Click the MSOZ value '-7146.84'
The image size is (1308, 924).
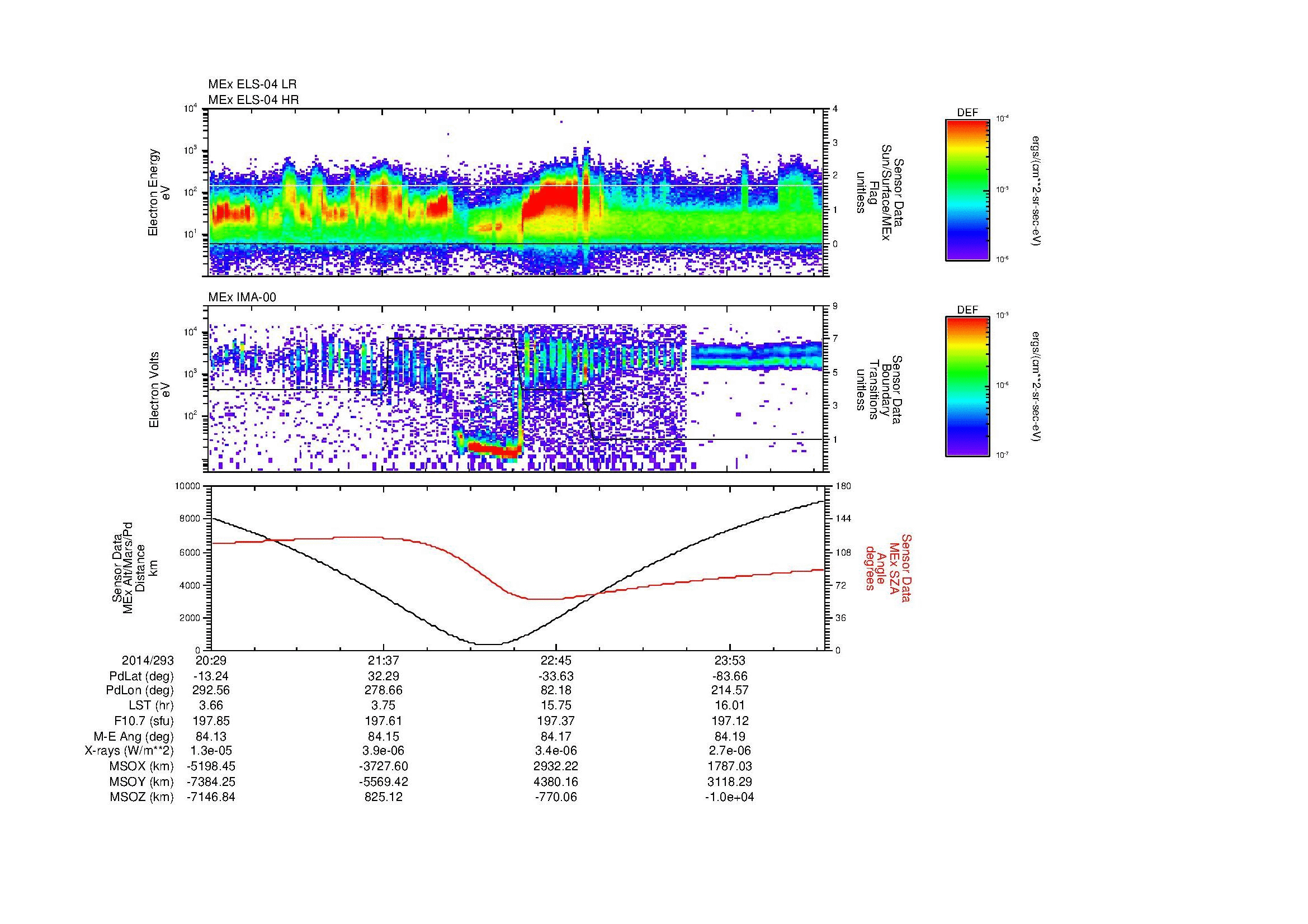[211, 798]
